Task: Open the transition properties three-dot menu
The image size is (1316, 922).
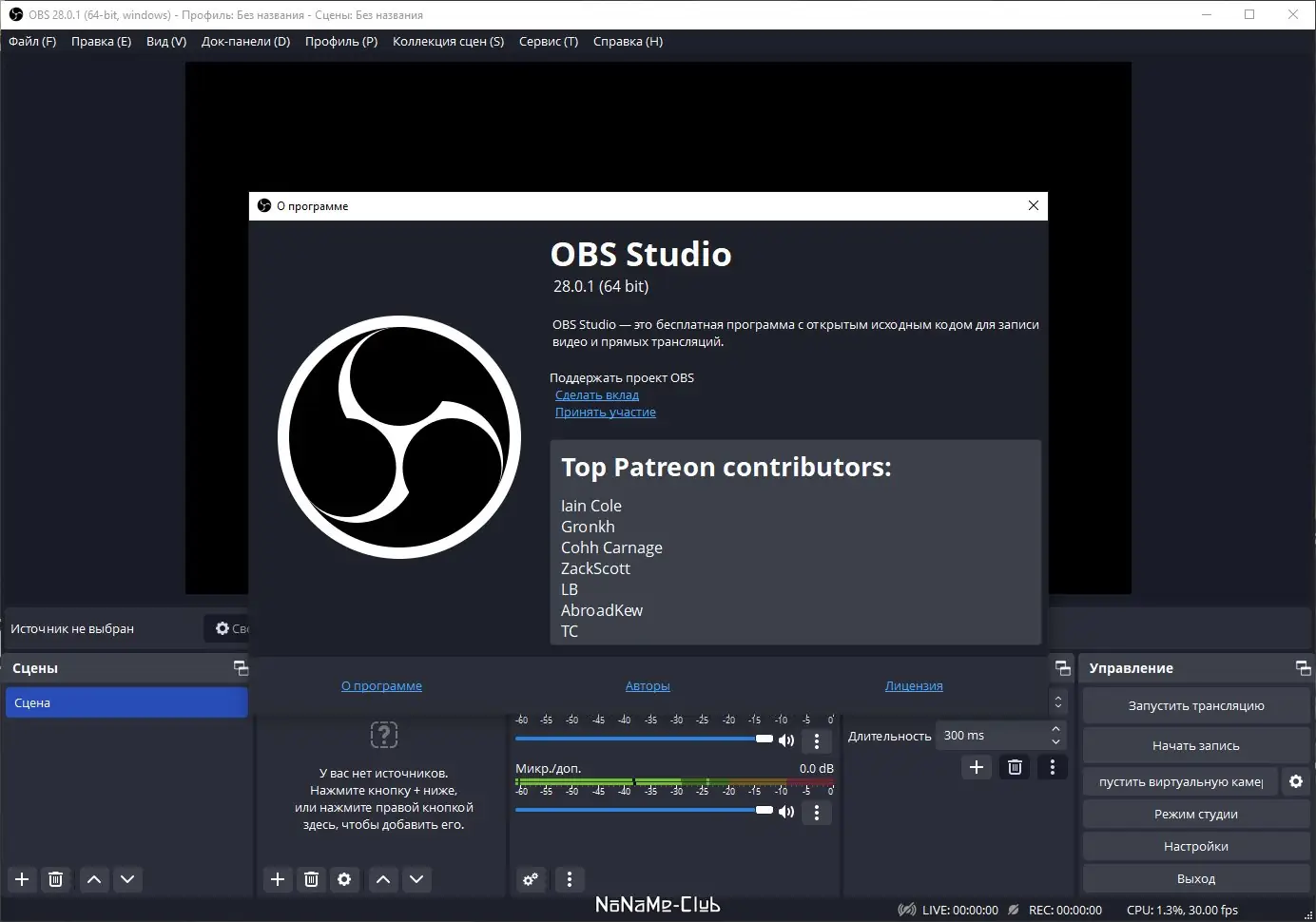Action: (1052, 767)
